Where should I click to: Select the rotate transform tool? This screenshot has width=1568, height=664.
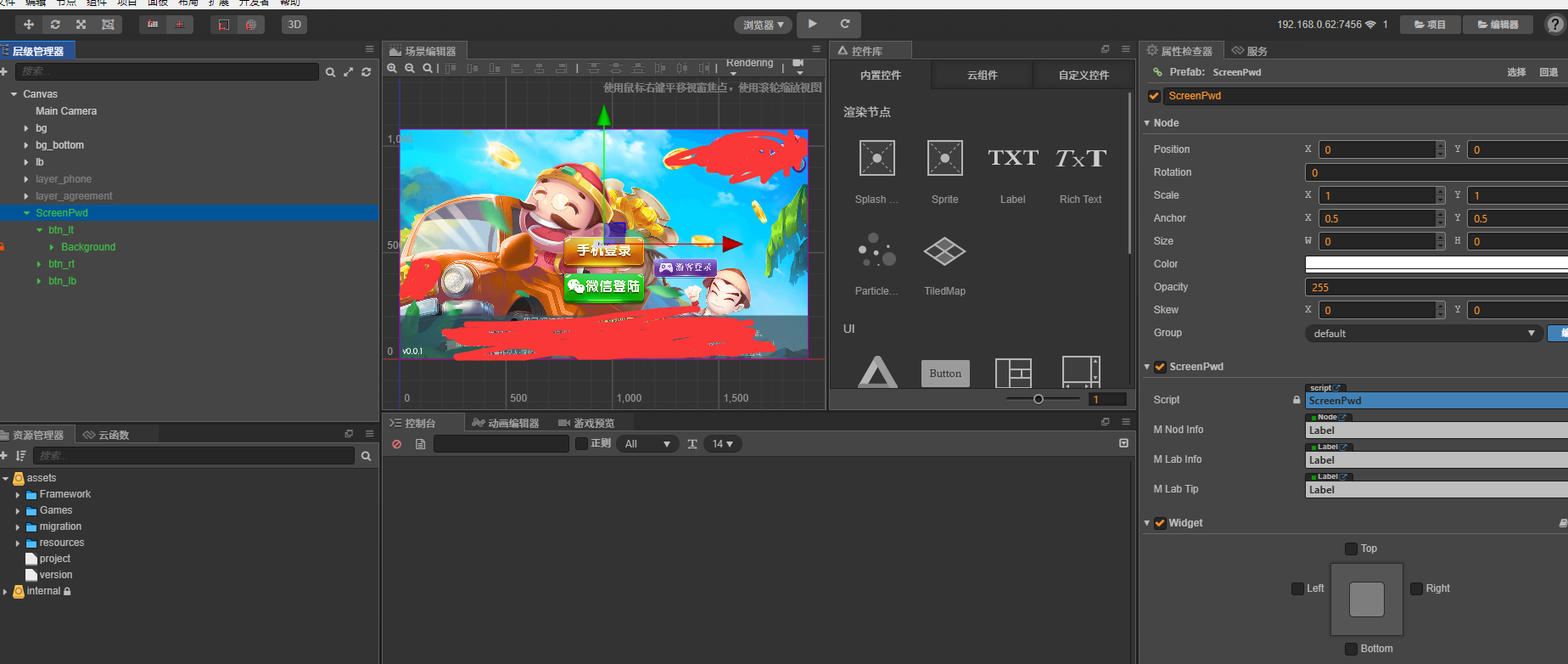coord(55,25)
